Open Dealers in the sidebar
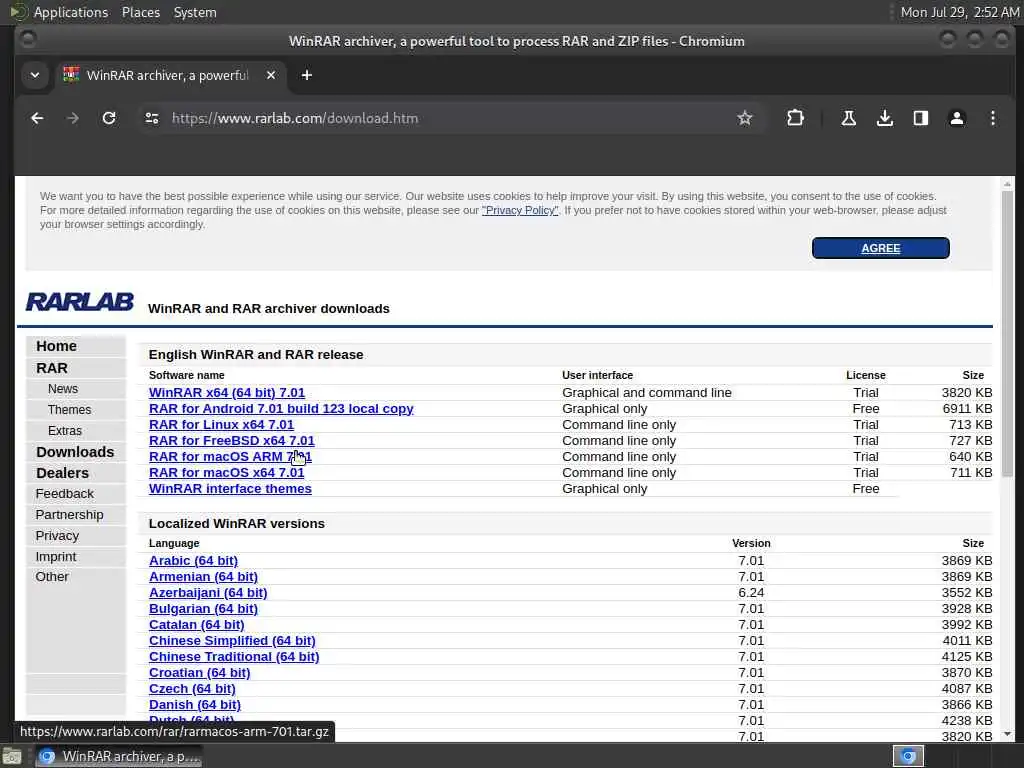 pos(63,473)
